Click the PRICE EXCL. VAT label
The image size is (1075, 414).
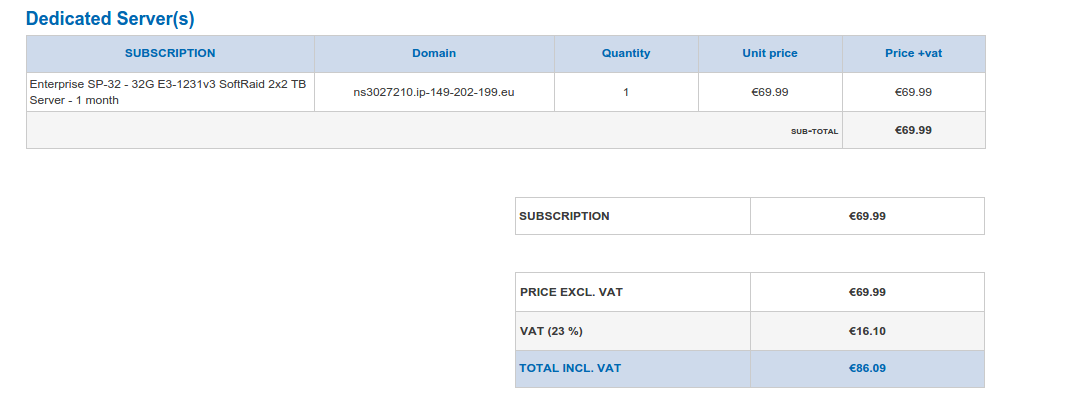pyautogui.click(x=571, y=292)
